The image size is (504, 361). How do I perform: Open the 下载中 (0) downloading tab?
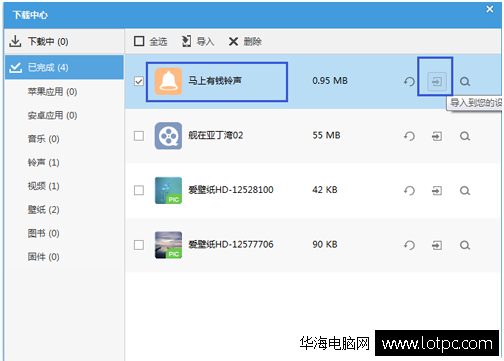click(x=64, y=41)
